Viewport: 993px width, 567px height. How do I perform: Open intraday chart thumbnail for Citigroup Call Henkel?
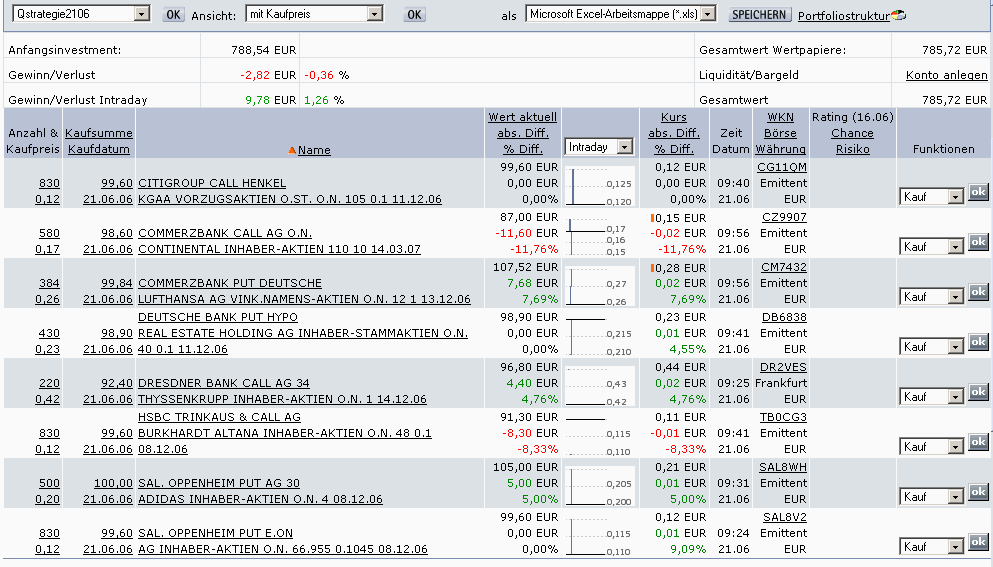pyautogui.click(x=600, y=186)
